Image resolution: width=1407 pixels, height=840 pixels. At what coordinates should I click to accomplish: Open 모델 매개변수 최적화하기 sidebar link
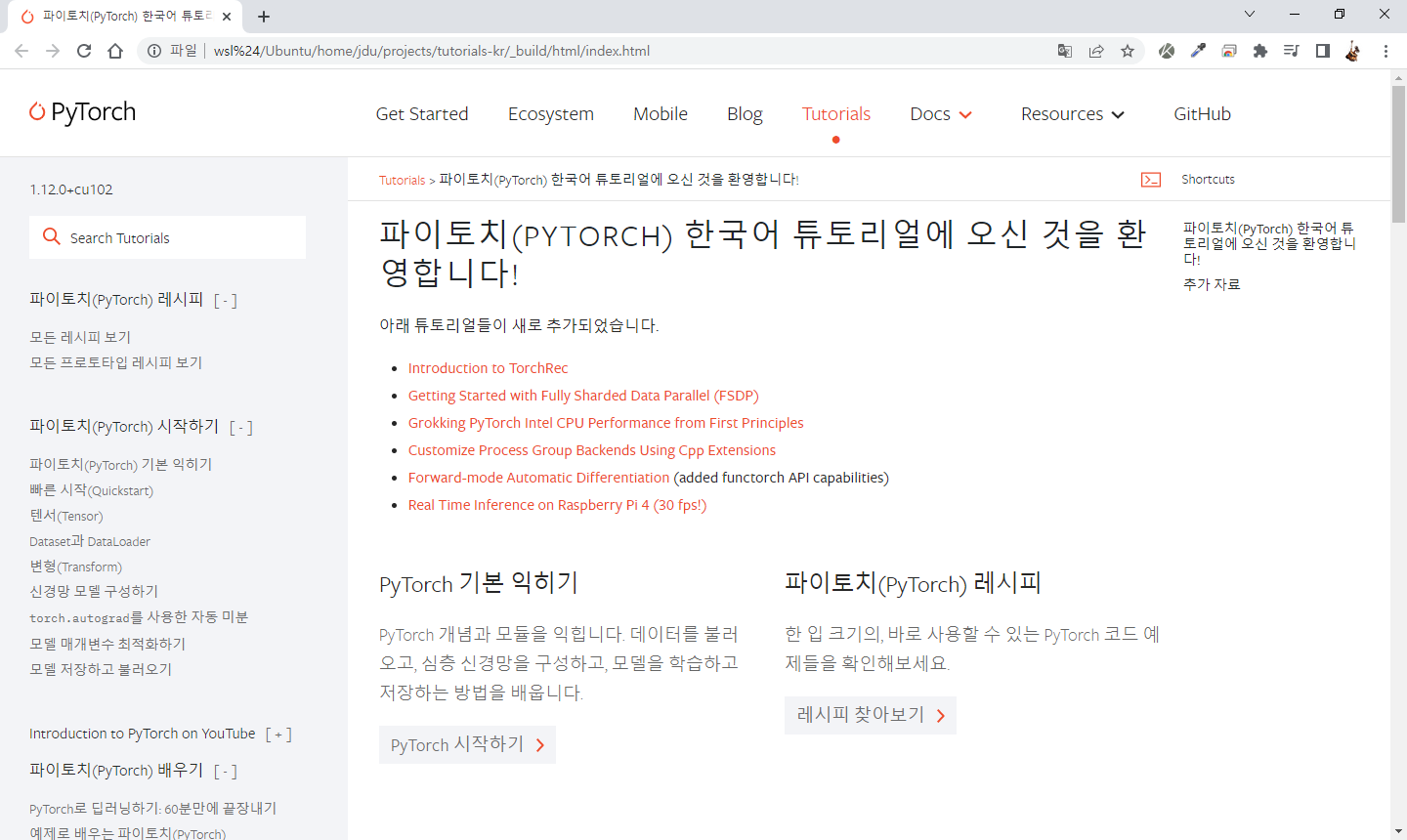click(x=107, y=644)
